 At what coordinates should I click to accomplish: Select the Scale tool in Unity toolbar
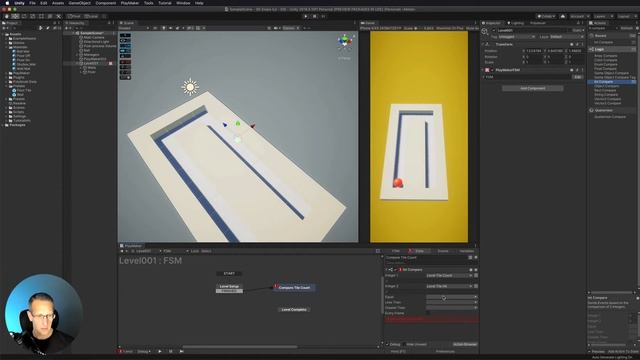click(x=32, y=16)
